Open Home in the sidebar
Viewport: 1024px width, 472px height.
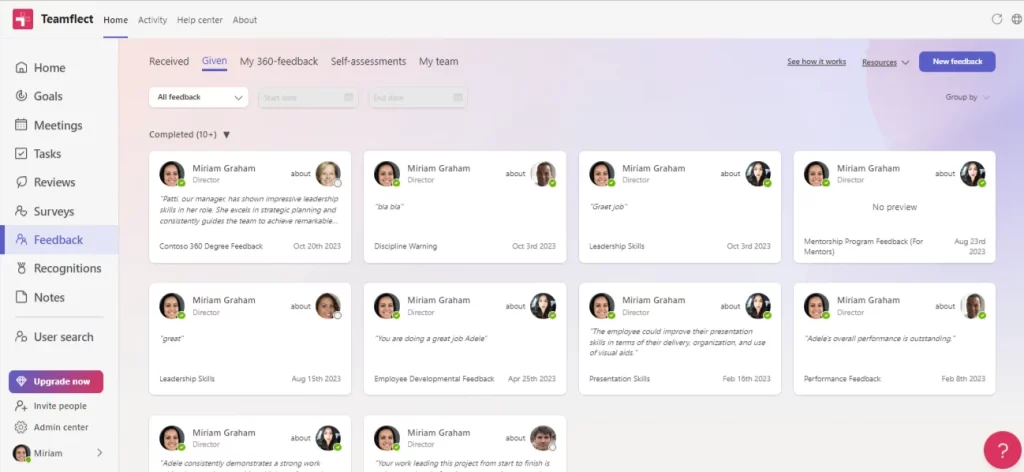point(40,68)
